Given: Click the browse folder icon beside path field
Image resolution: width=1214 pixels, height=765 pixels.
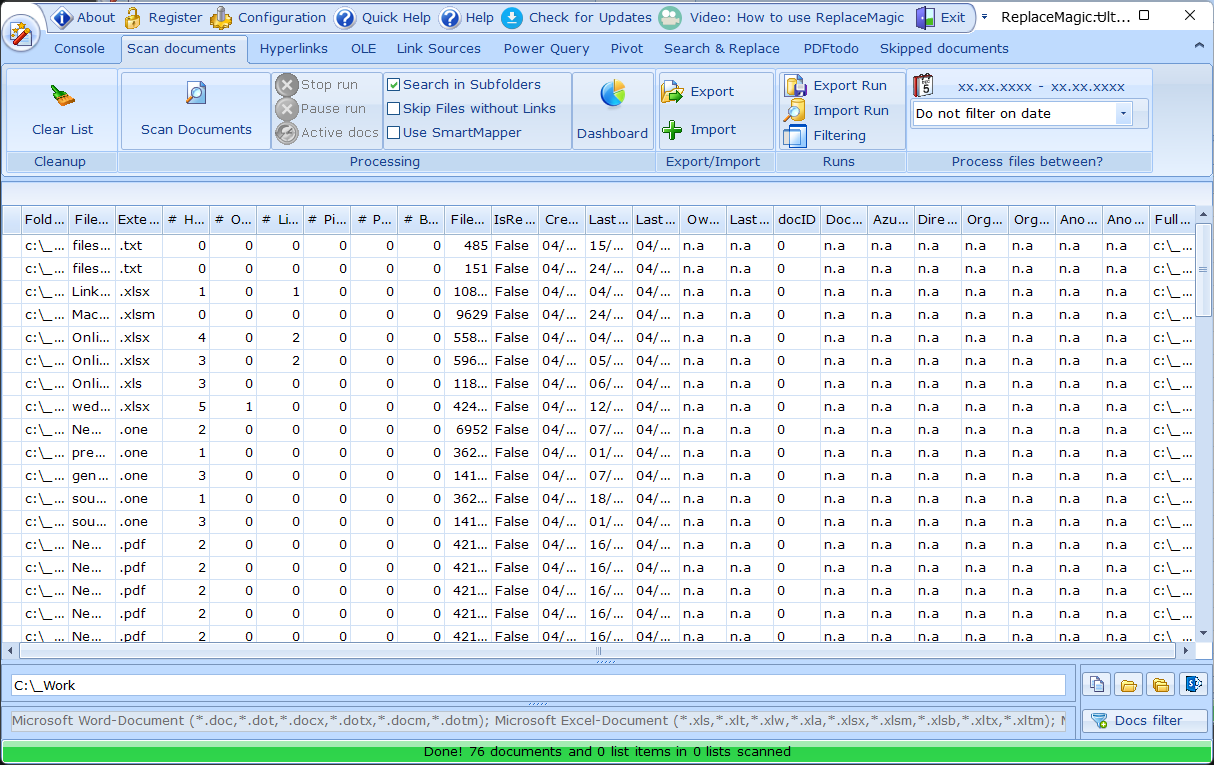Looking at the screenshot, I should (1129, 685).
